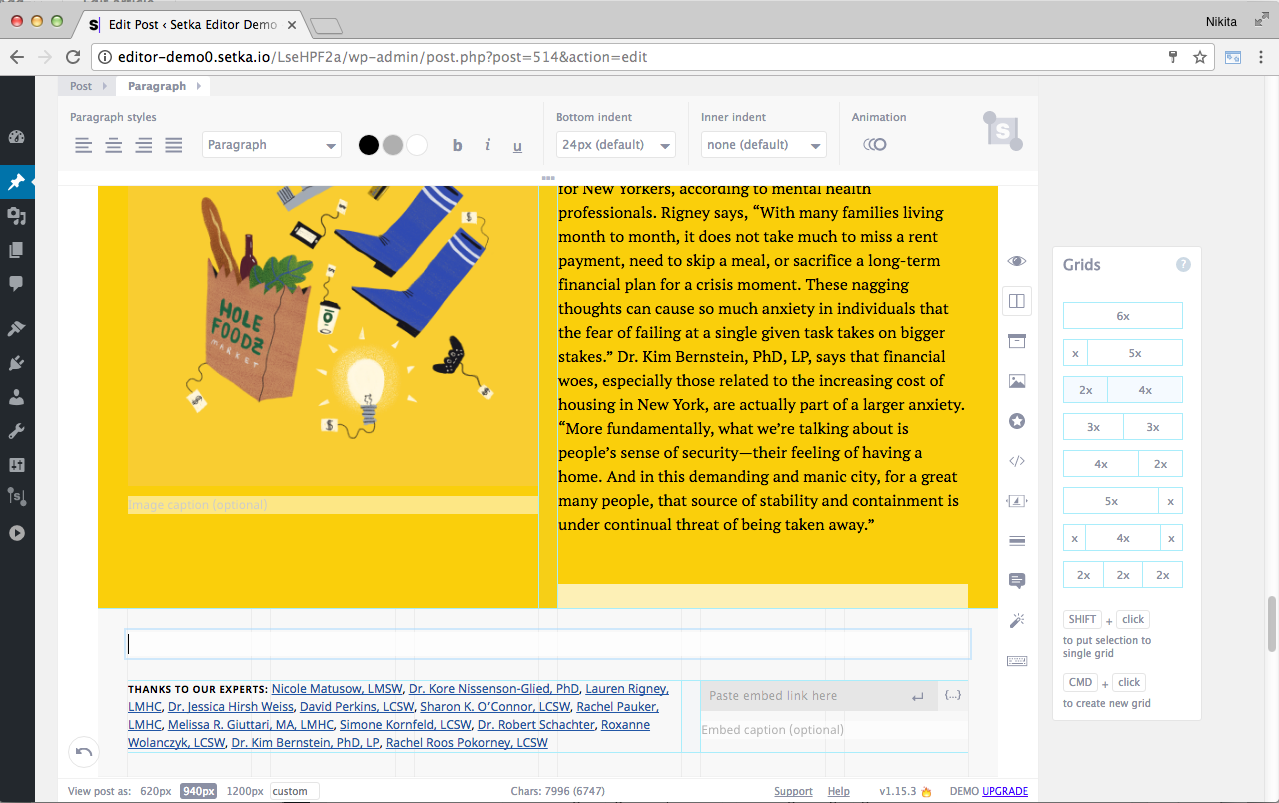Screen dimensions: 1279x803
Task: Select the black text color swatch
Action: [x=368, y=144]
